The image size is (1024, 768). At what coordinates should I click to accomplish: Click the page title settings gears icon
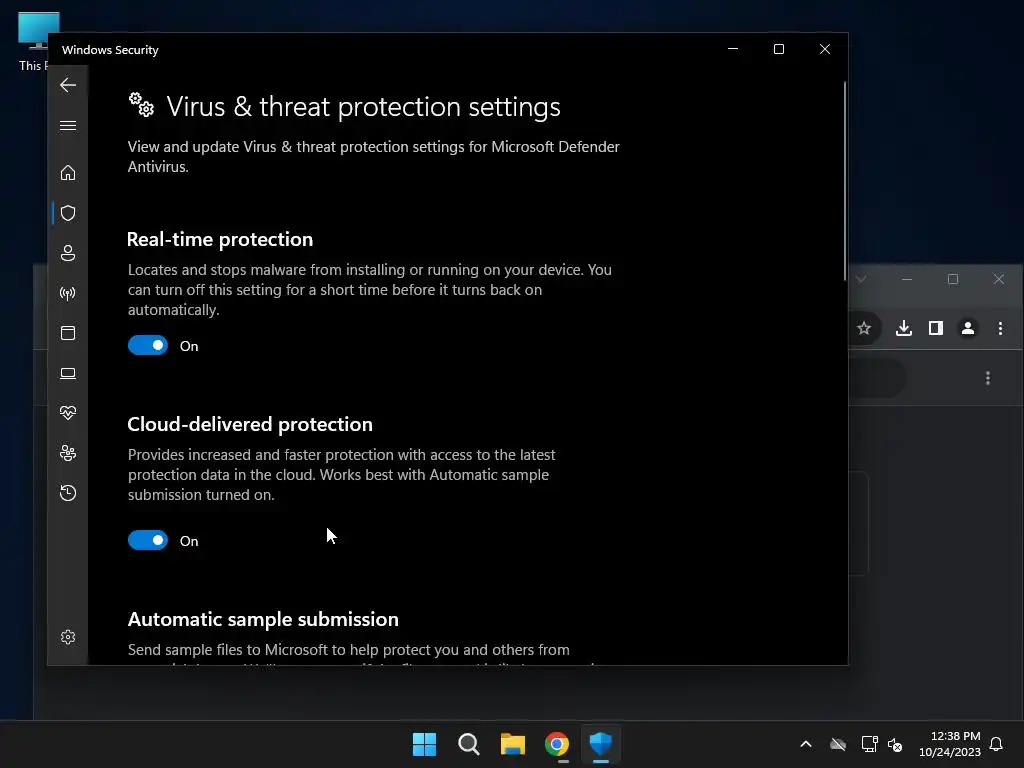[141, 105]
